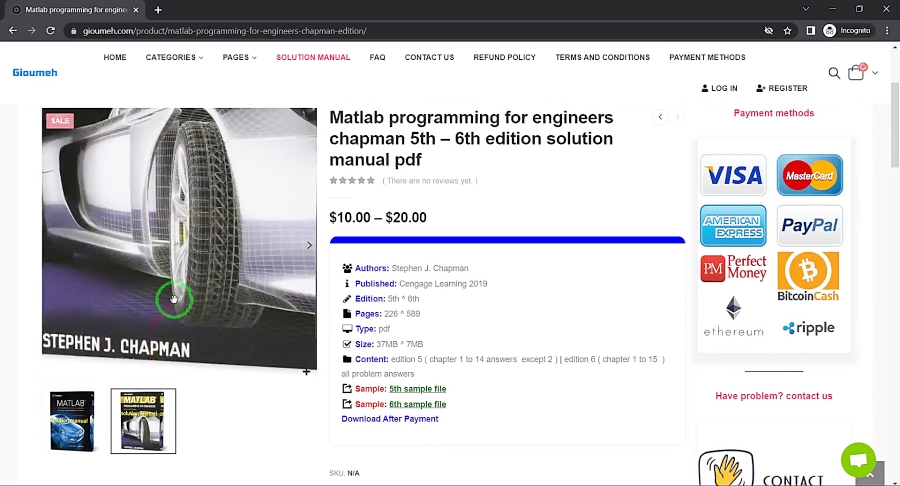This screenshot has height=486, width=900.
Task: Zoom product image with plus icon
Action: click(x=307, y=372)
